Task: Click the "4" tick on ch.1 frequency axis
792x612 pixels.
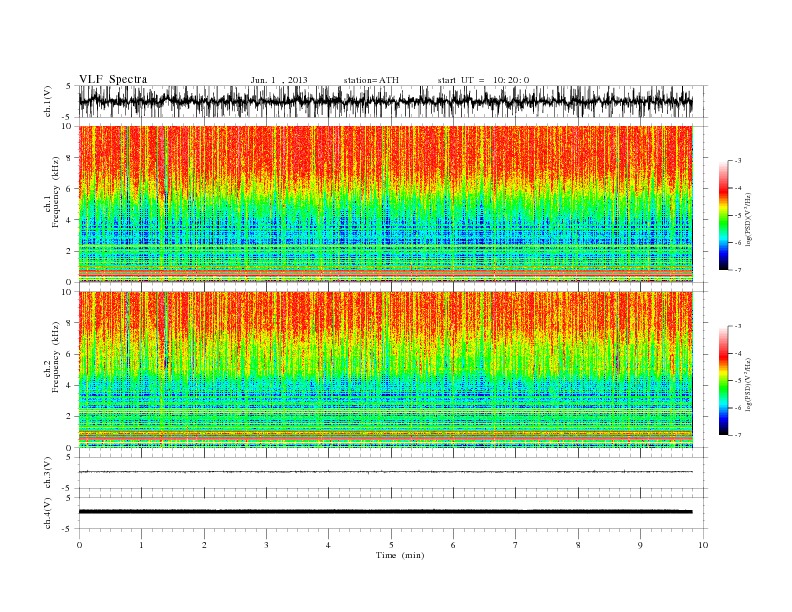Action: click(x=69, y=220)
